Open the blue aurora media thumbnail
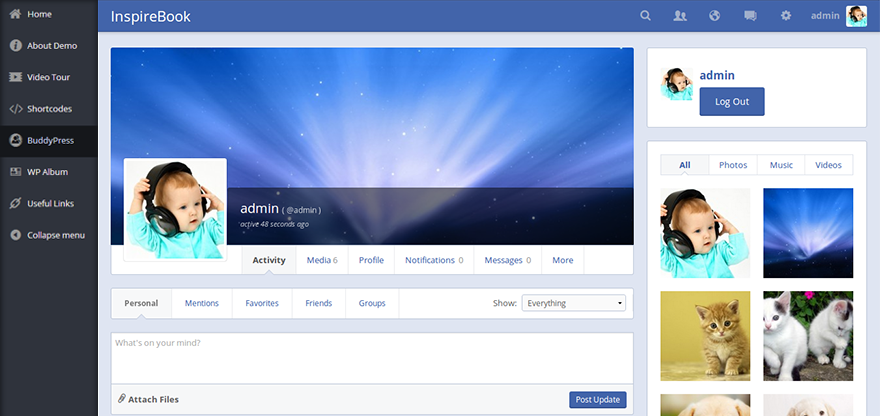The image size is (880, 416). point(808,233)
